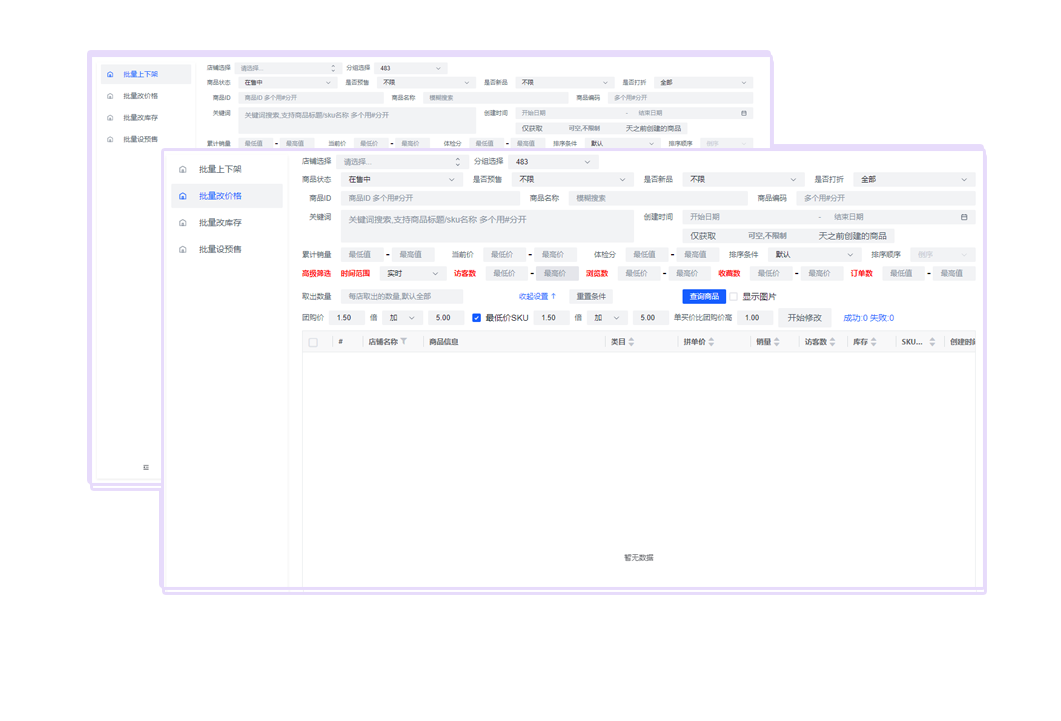Viewport: 1061px width, 721px height.
Task: Click the blue 查询商品 button
Action: [704, 296]
